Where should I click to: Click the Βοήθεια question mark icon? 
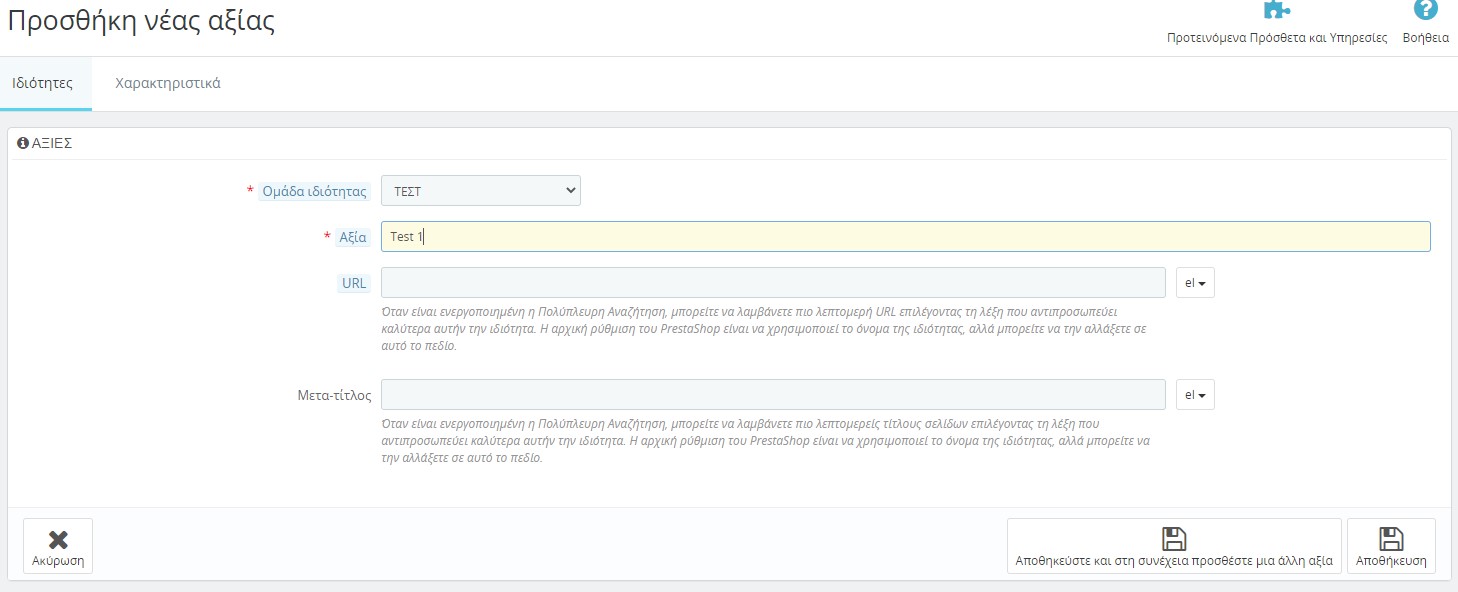(1425, 10)
